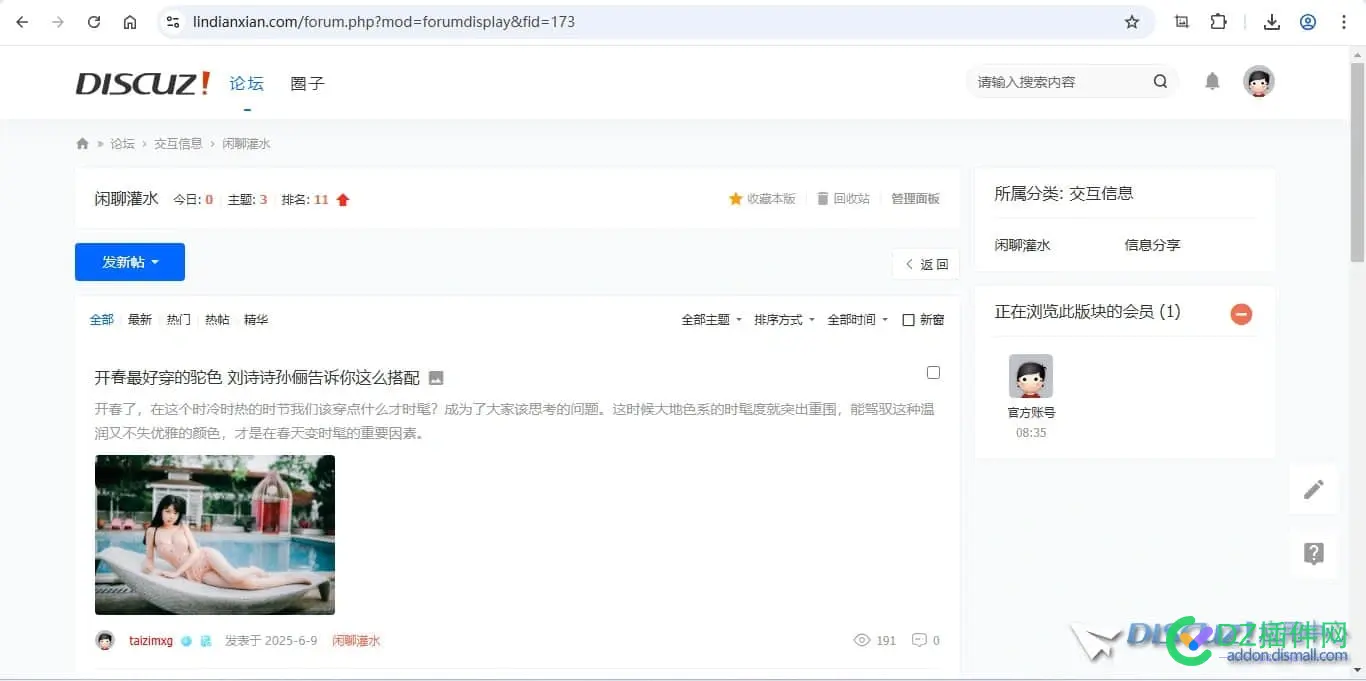Image resolution: width=1366 pixels, height=681 pixels.
Task: Click the breadcrumb home icon
Action: [x=83, y=144]
